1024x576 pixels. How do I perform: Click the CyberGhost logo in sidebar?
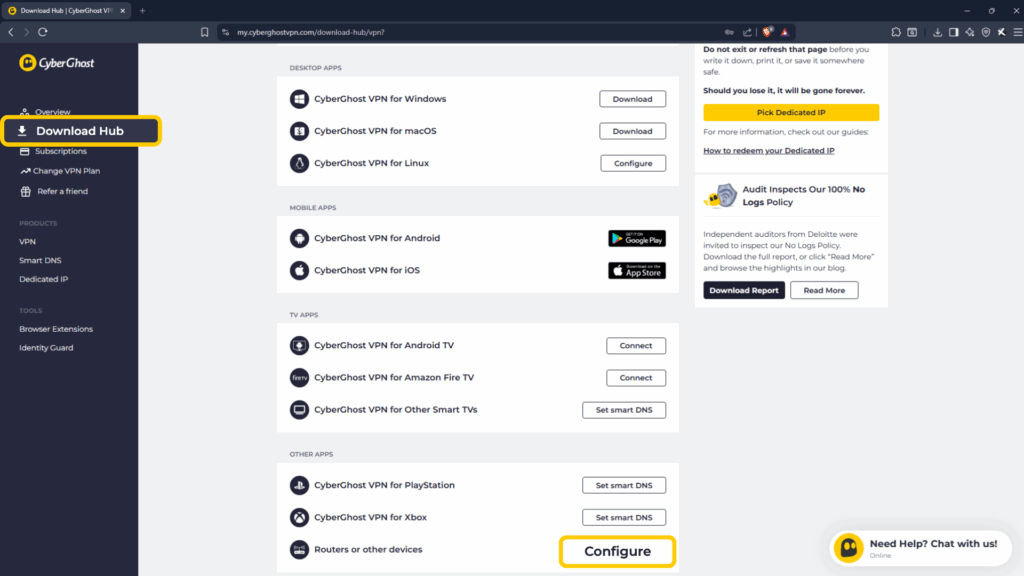click(x=57, y=63)
